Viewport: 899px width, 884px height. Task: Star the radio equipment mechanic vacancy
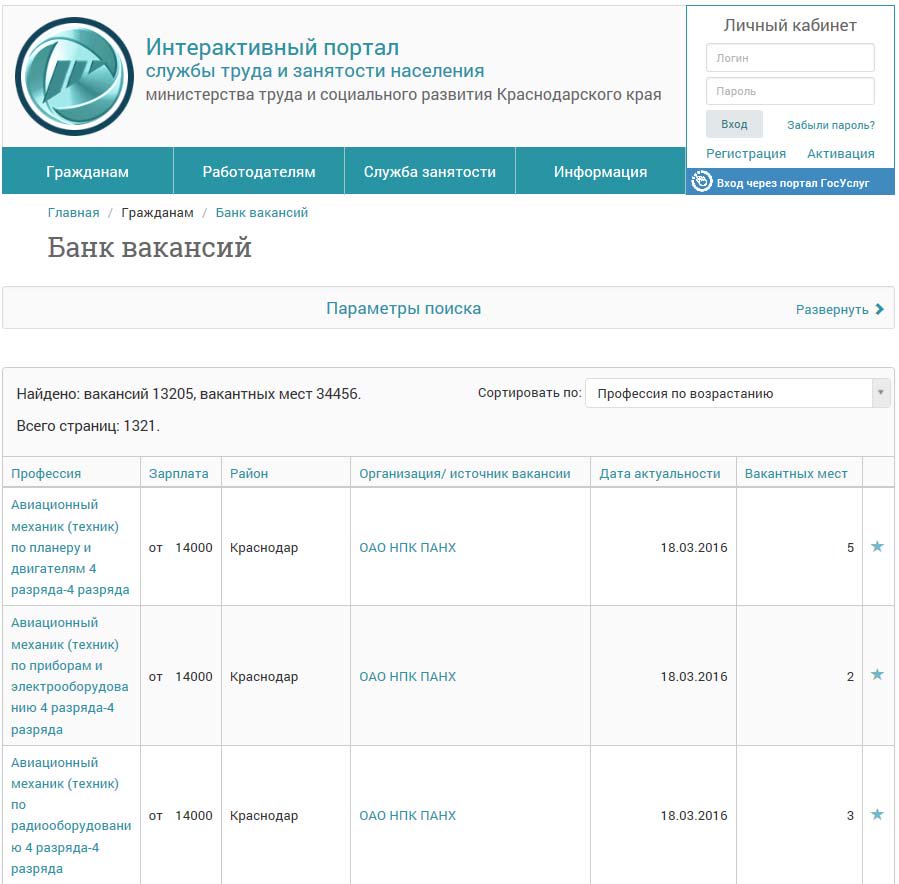coord(877,814)
